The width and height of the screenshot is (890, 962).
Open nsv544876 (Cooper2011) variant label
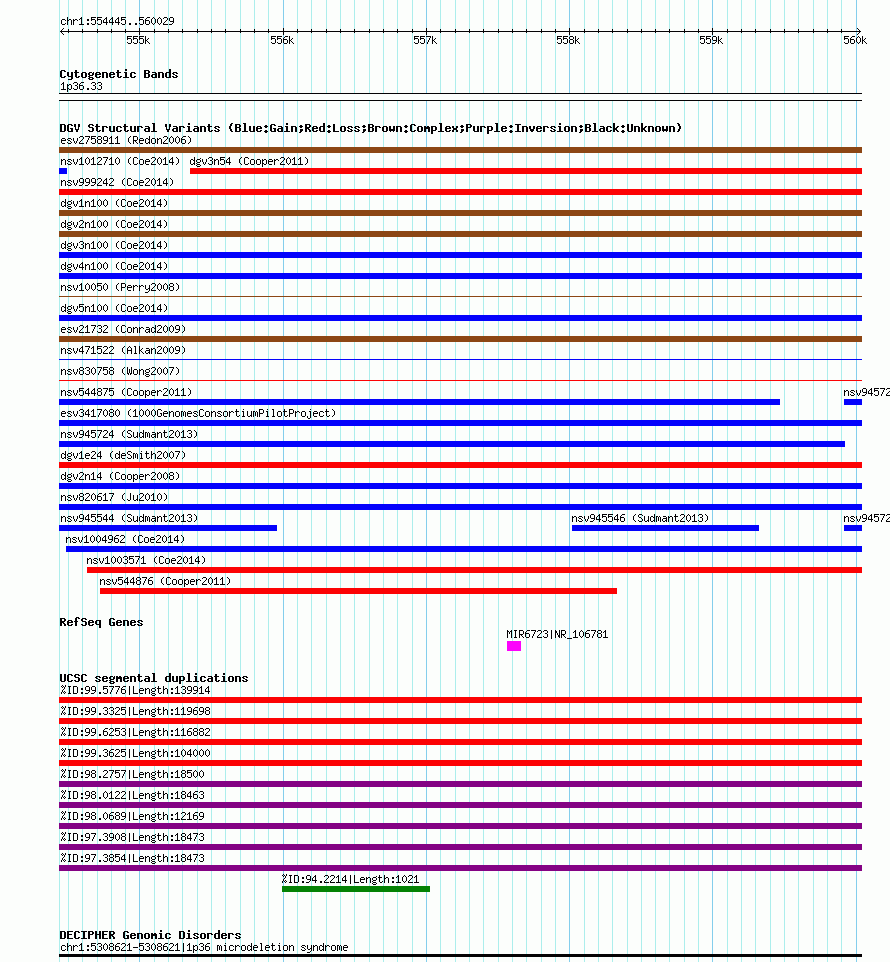pyautogui.click(x=165, y=581)
